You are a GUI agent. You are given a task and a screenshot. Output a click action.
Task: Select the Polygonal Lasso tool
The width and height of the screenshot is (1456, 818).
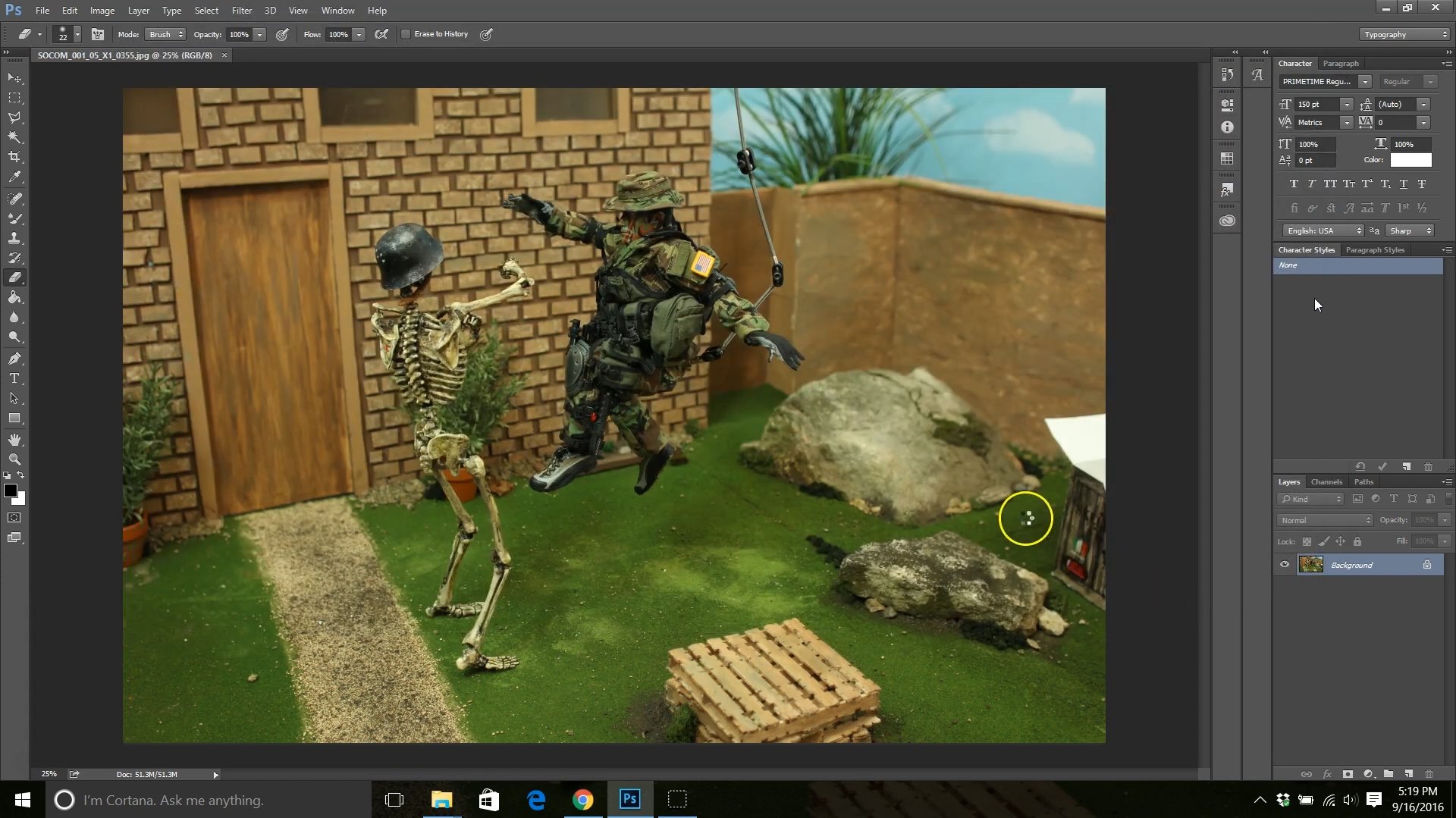point(14,118)
